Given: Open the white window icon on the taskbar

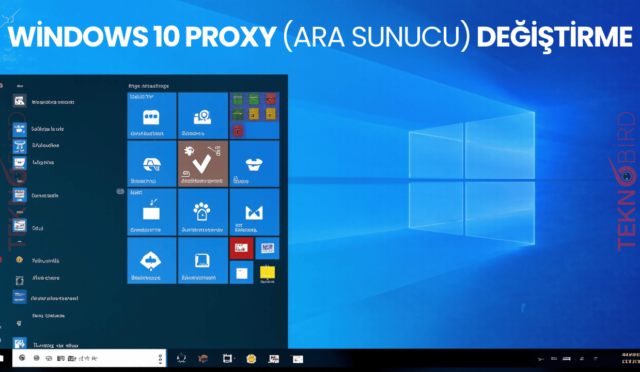Looking at the screenshot, I should pyautogui.click(x=298, y=359).
